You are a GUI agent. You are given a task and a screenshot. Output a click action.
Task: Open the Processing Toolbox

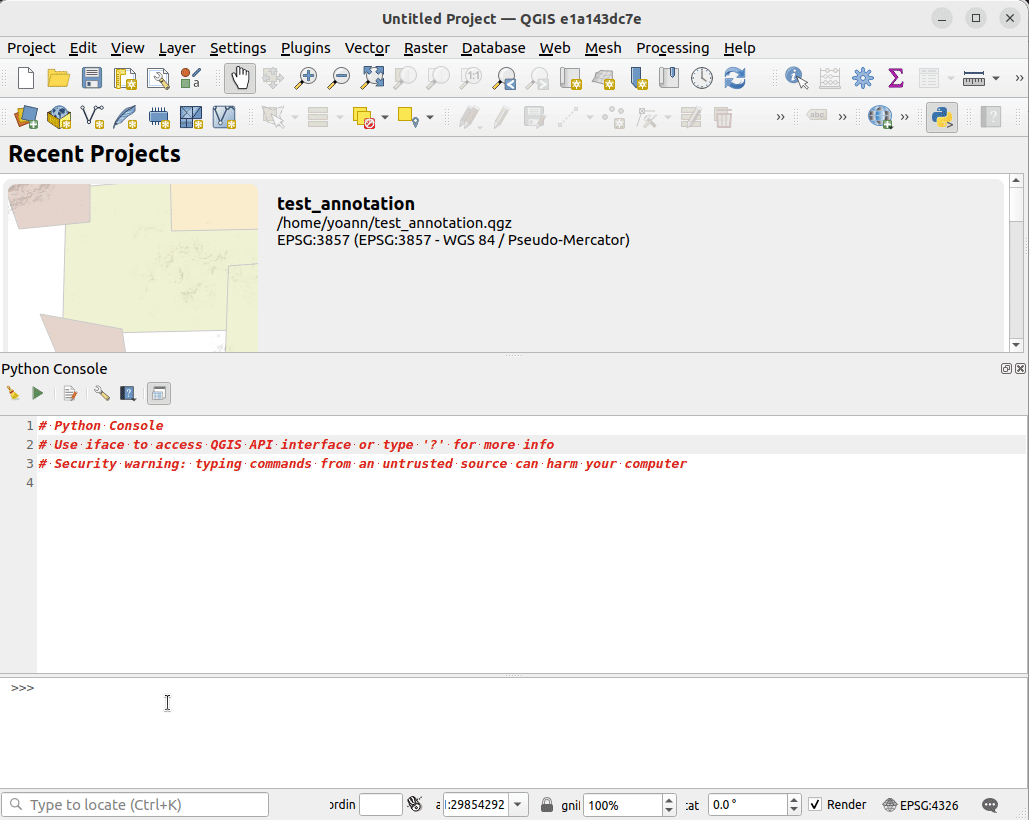pyautogui.click(x=863, y=78)
